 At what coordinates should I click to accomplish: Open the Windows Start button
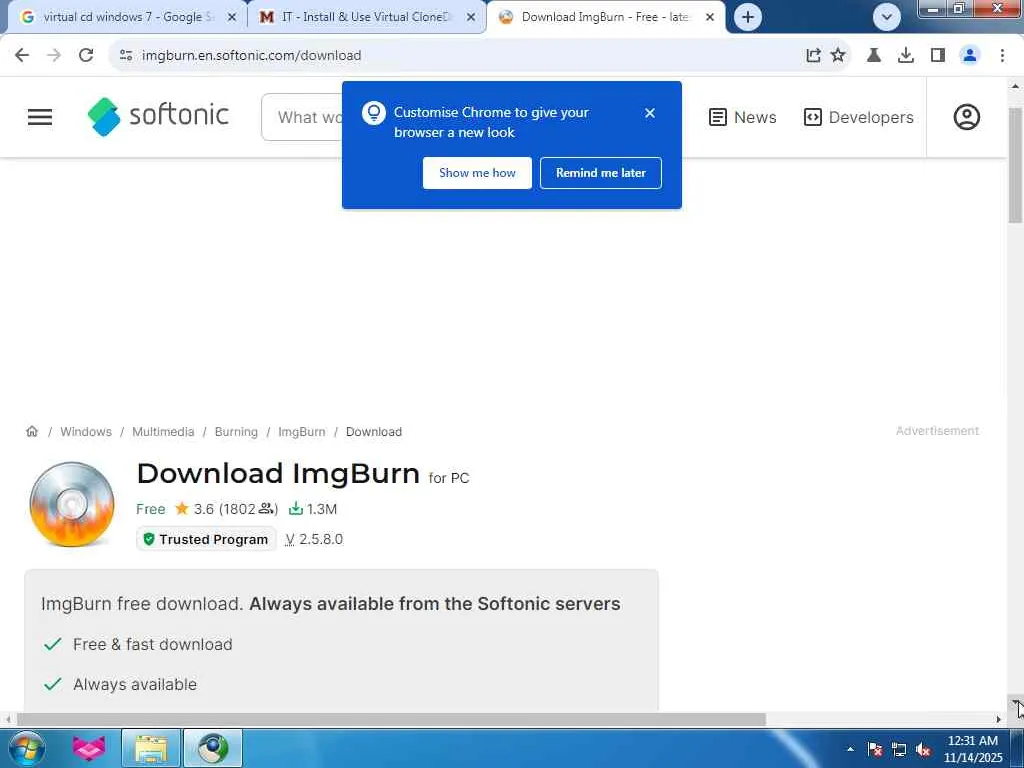coord(27,748)
